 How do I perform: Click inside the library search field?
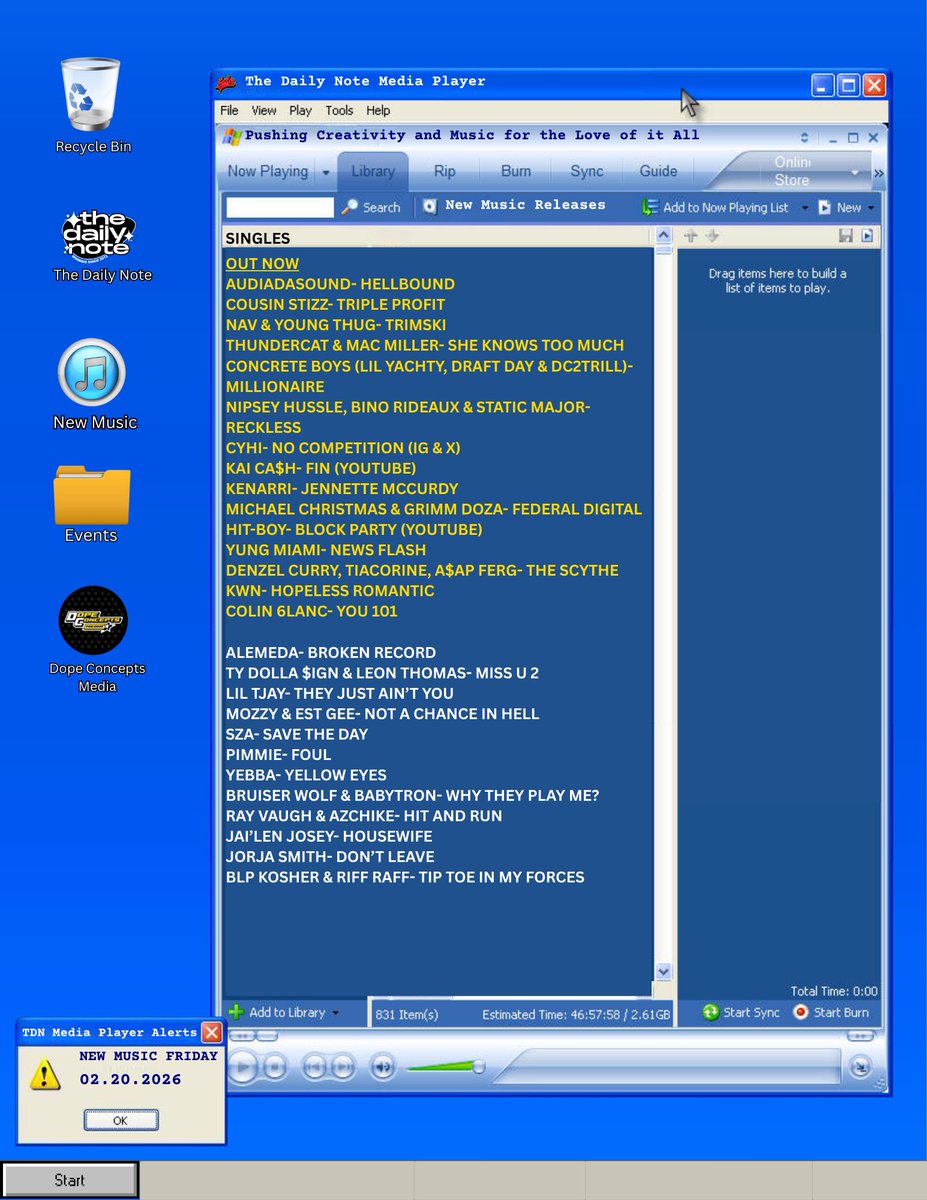point(280,207)
